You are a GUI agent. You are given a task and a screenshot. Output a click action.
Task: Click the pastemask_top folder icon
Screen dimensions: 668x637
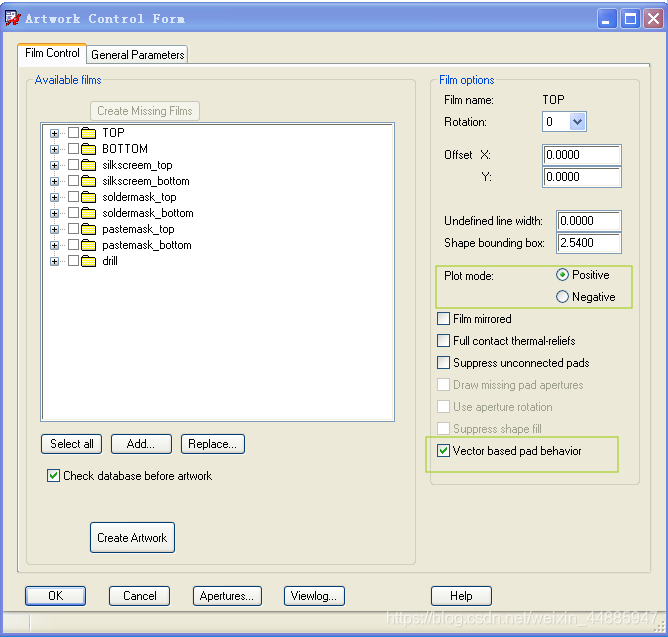[88, 229]
